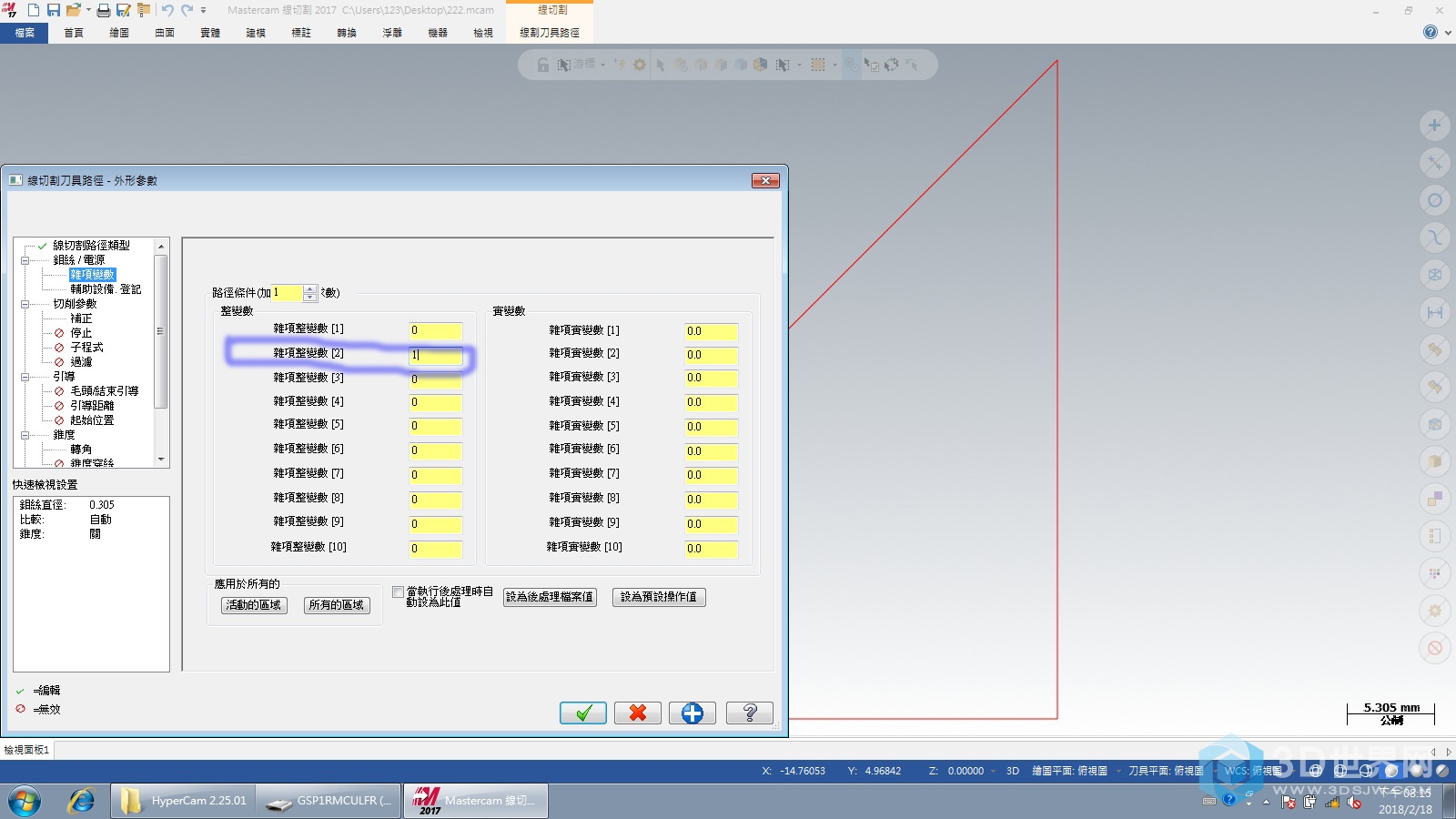Undo the last action
Screen dimensions: 1456x819
(x=167, y=10)
